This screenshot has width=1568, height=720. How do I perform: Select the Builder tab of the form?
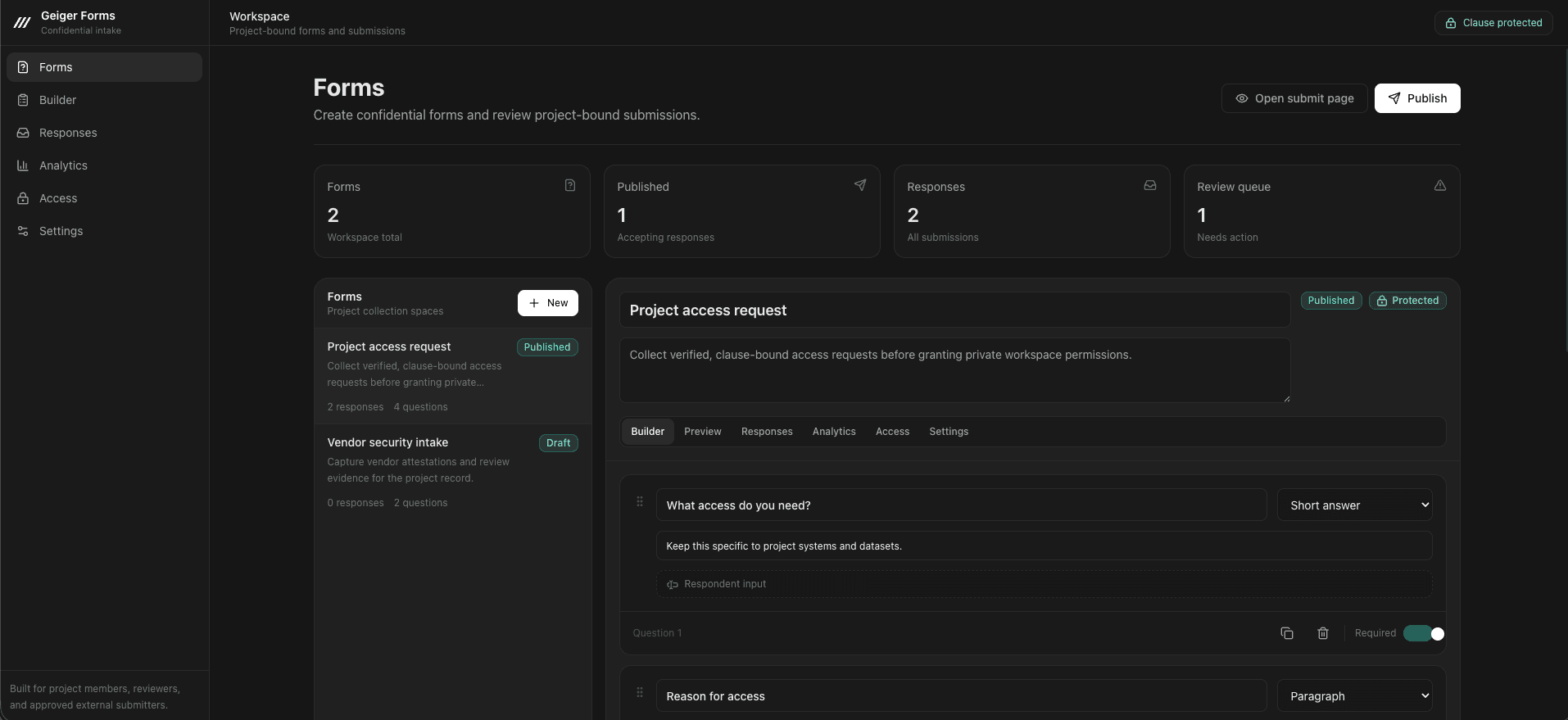[648, 432]
